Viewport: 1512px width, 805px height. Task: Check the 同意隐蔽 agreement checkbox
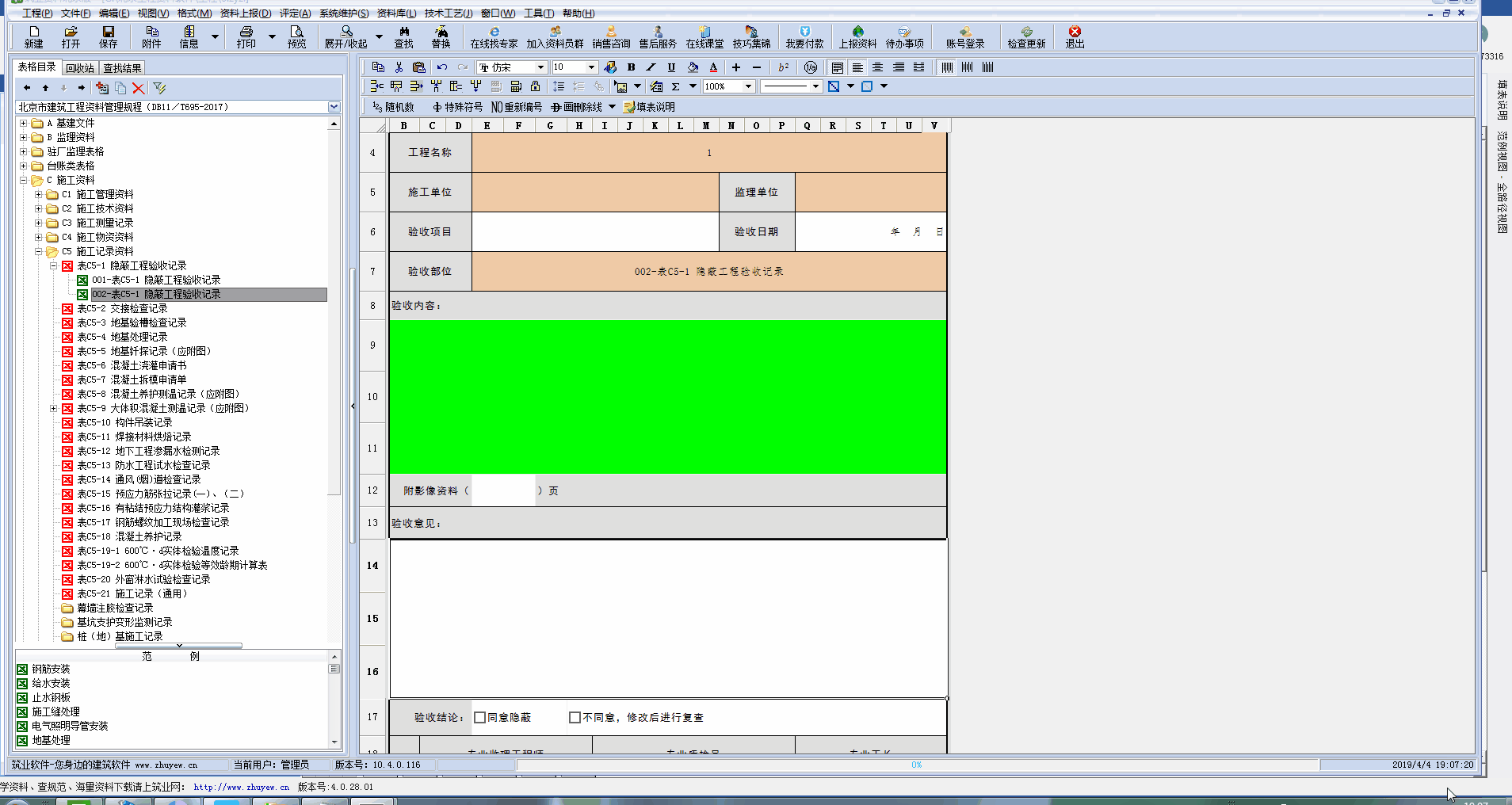[x=479, y=717]
